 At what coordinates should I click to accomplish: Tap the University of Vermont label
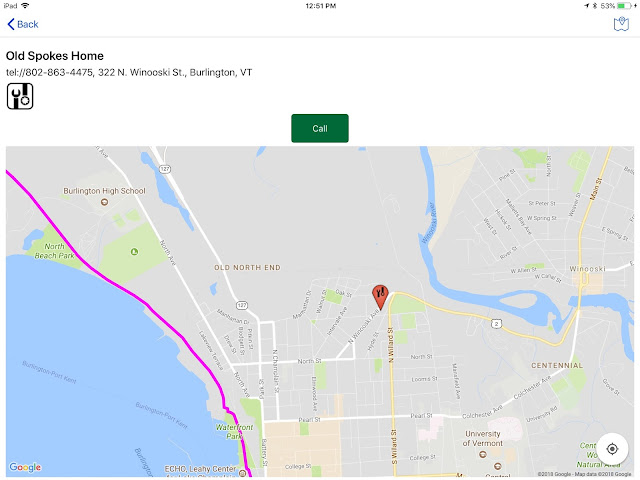click(482, 438)
